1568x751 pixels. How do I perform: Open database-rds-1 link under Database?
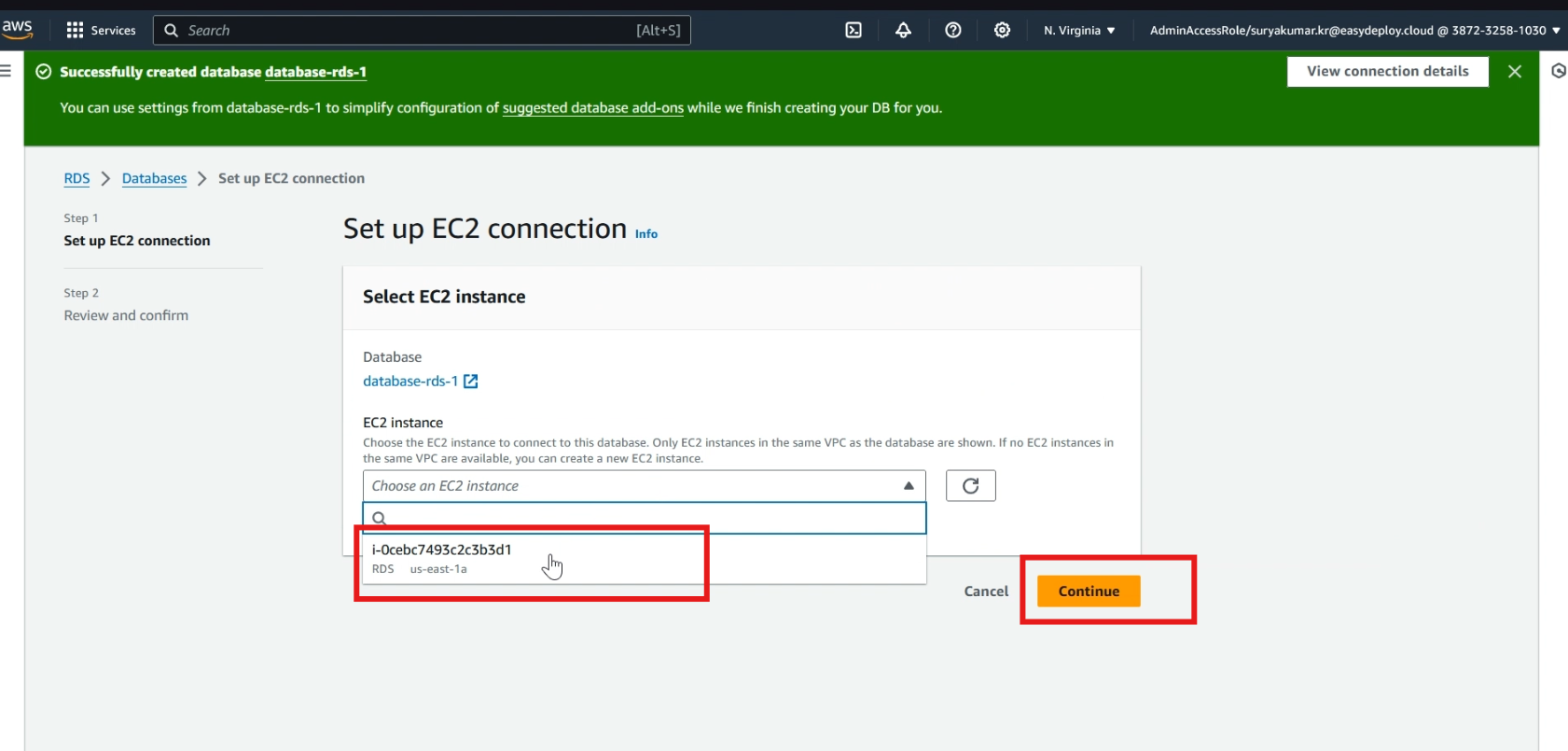tap(410, 381)
